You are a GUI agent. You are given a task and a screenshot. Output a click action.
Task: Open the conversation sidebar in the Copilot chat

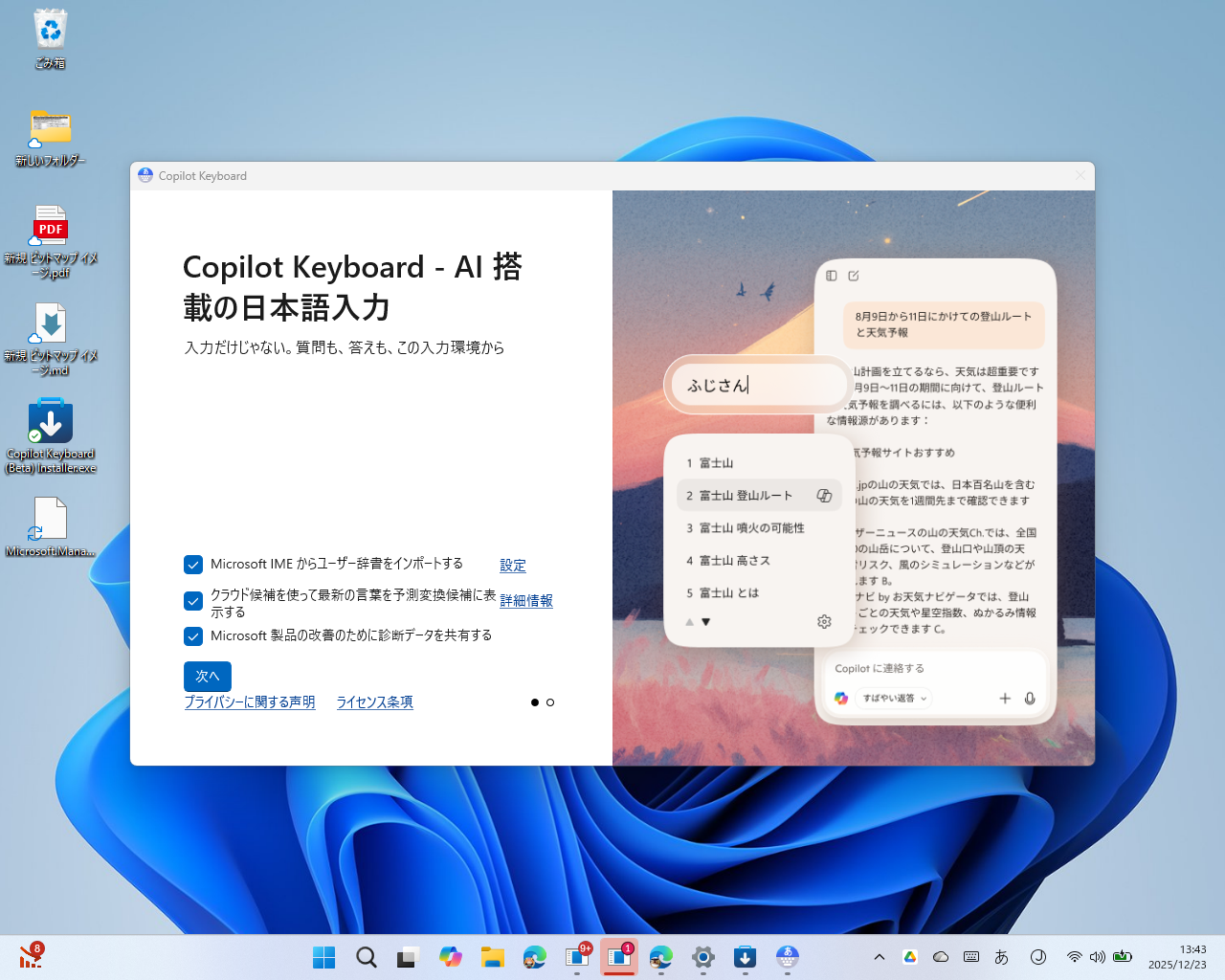coord(831,276)
